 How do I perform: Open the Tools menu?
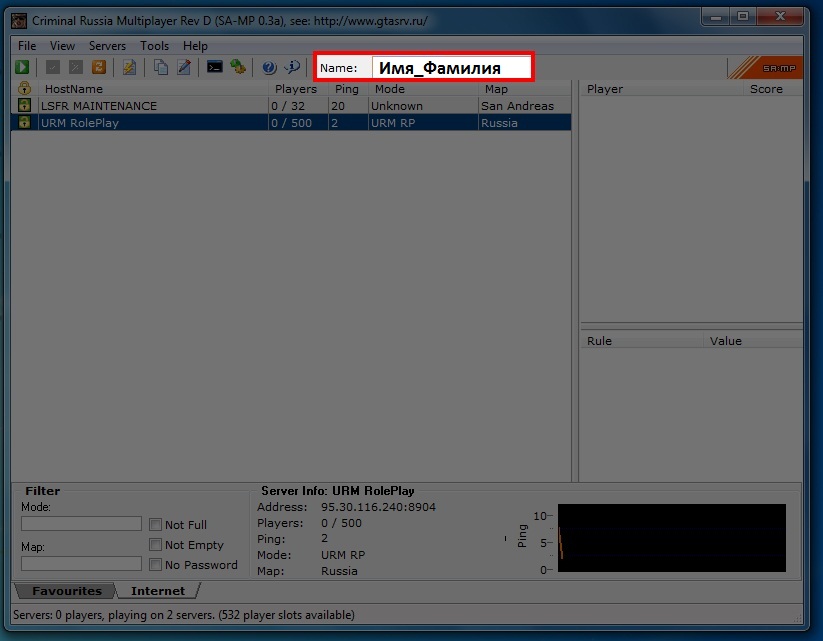pos(154,46)
